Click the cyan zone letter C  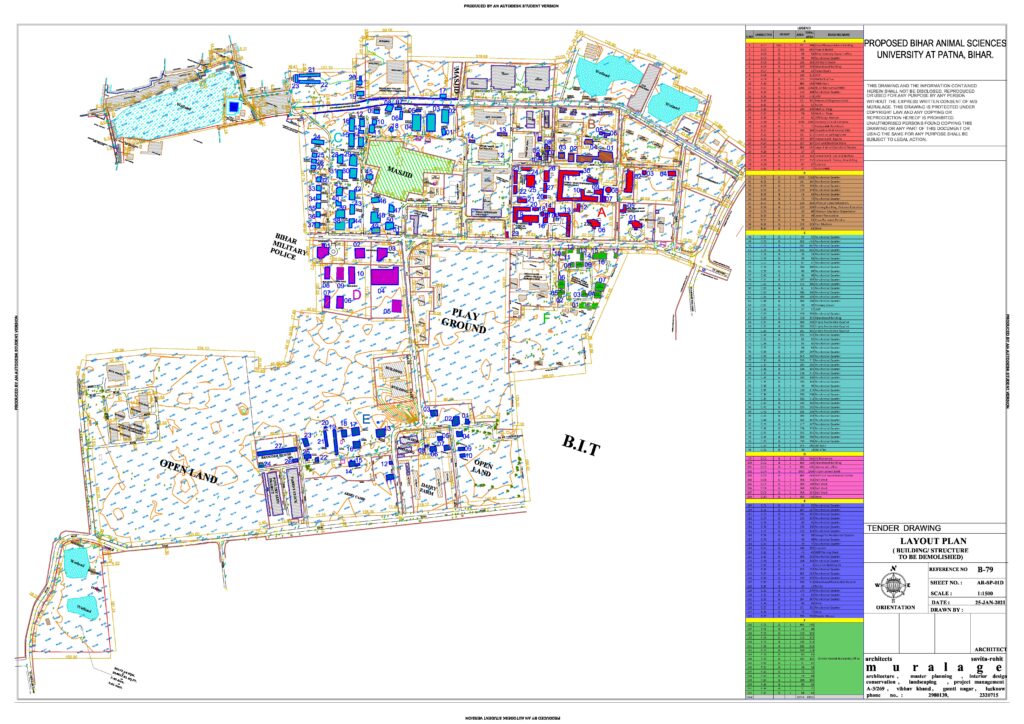[x=339, y=134]
